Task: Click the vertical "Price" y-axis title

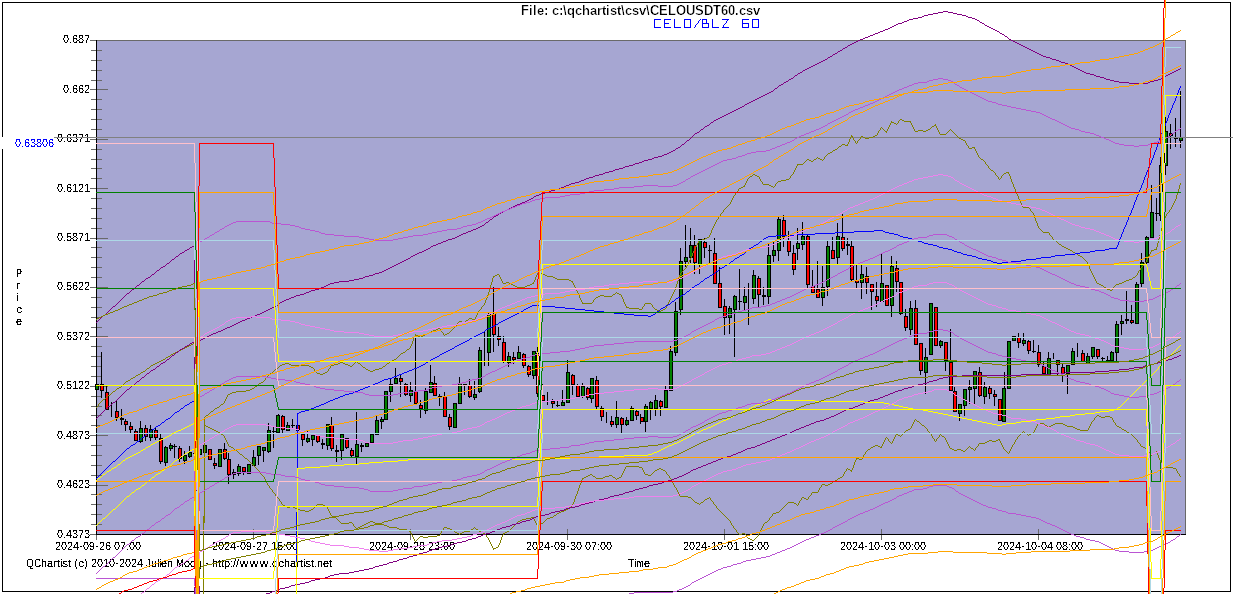Action: coord(18,297)
